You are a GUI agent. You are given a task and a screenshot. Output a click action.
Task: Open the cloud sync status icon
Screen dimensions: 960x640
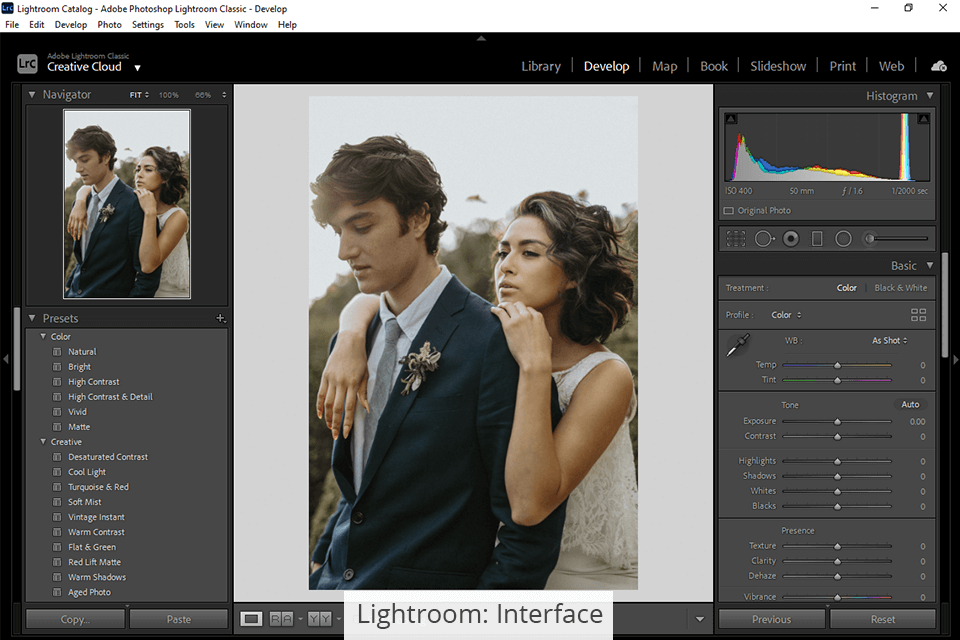pos(939,66)
